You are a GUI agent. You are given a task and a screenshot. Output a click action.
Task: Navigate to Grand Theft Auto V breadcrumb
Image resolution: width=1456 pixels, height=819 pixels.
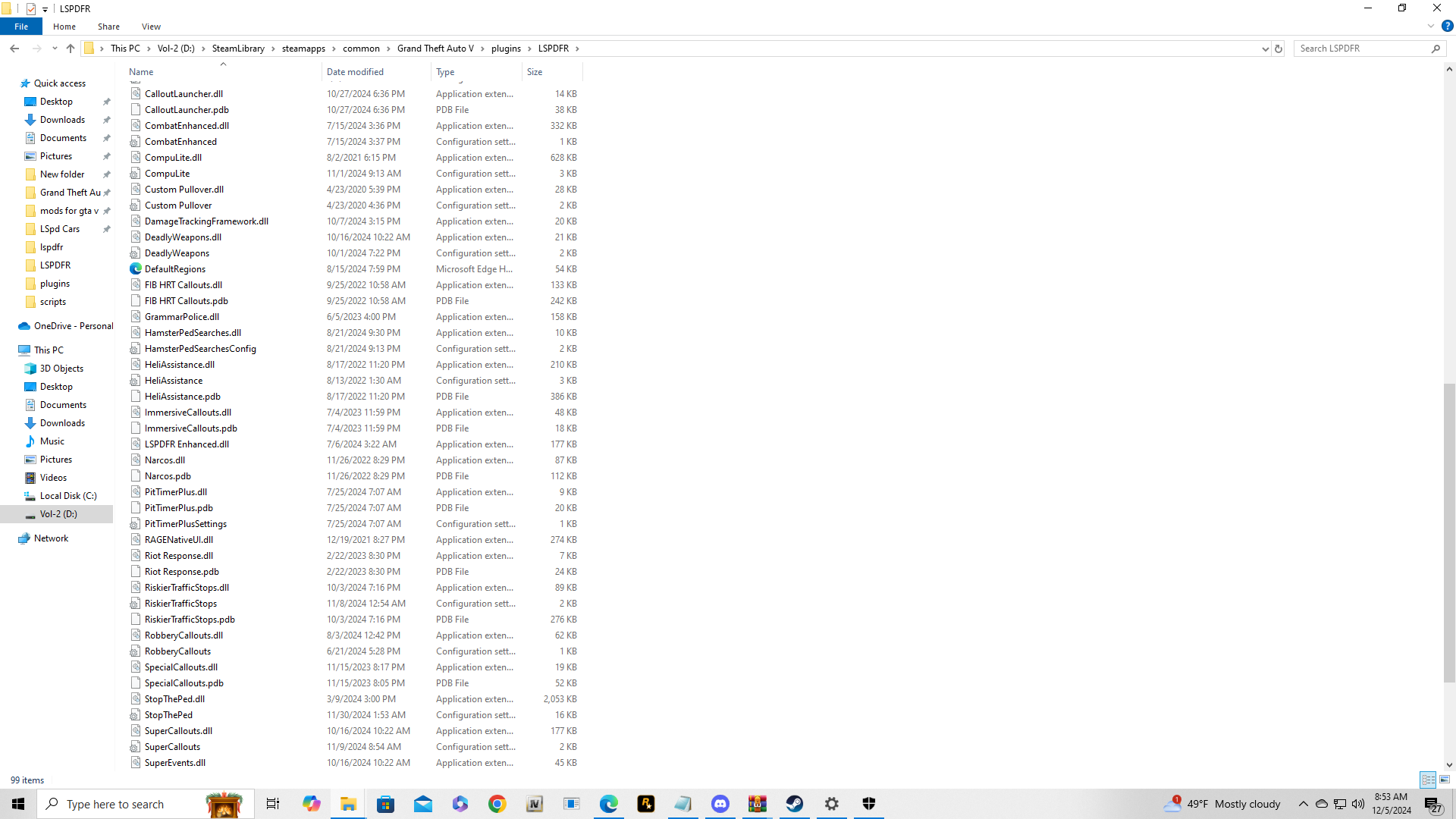pos(435,49)
